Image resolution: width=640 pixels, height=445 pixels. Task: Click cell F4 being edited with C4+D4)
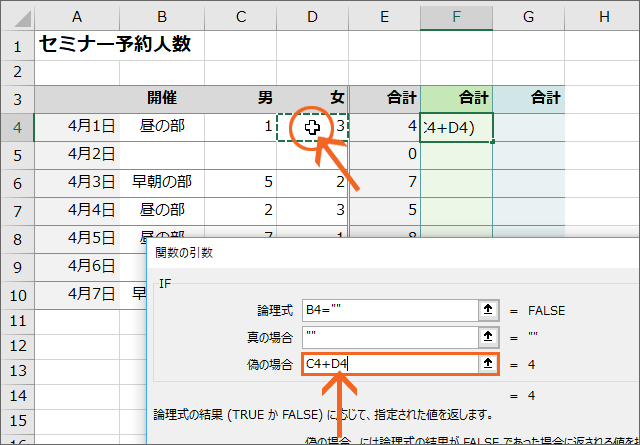coord(456,127)
